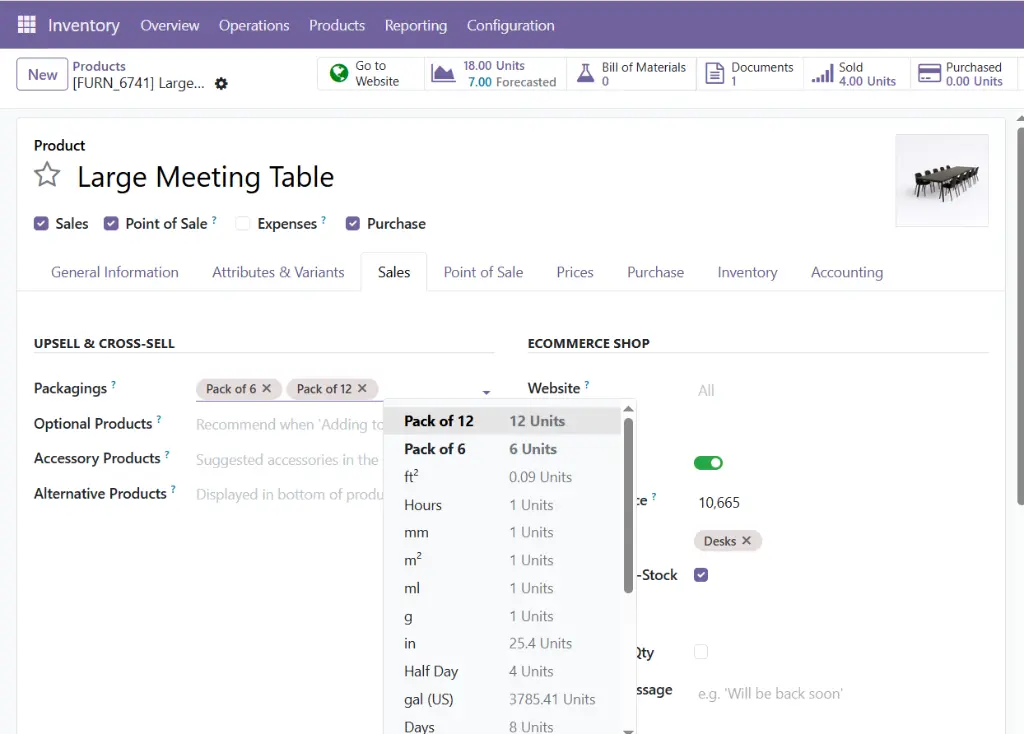Star the Large Meeting Table as favorite
1024x734 pixels.
[47, 174]
